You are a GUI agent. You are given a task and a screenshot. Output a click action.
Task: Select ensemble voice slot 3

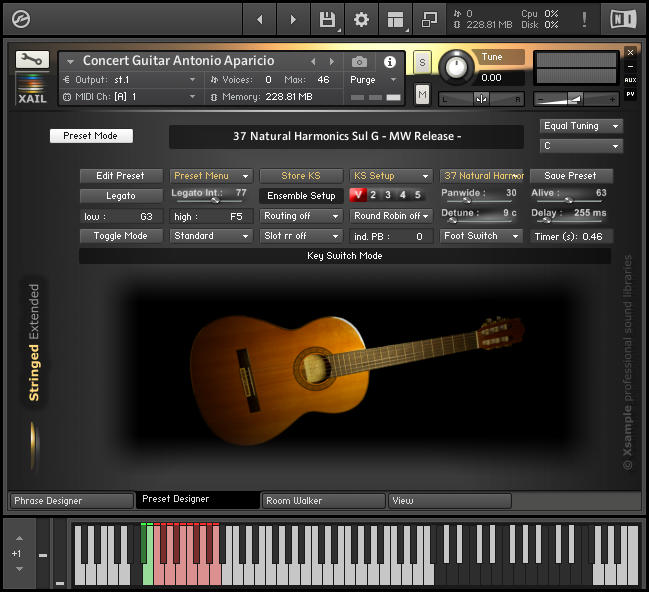coord(388,195)
